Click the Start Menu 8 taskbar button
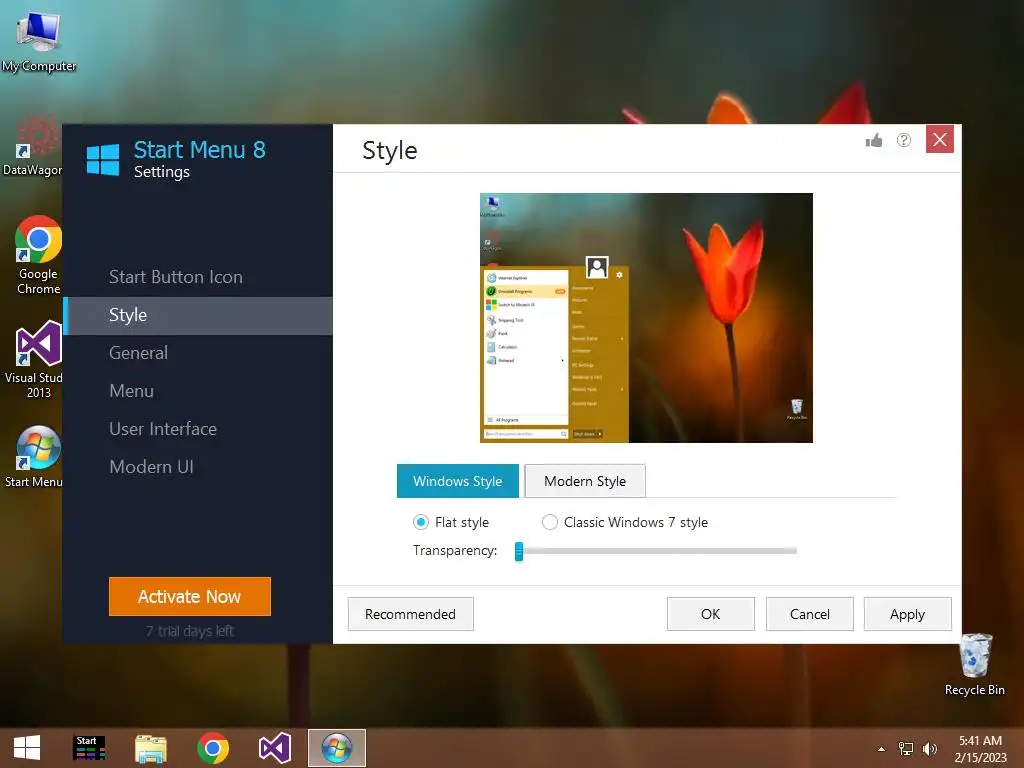The width and height of the screenshot is (1024, 768). pyautogui.click(x=337, y=748)
